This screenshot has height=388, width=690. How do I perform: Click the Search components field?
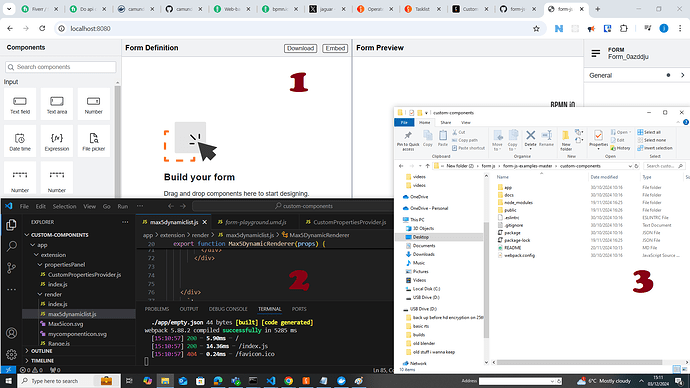[61, 67]
